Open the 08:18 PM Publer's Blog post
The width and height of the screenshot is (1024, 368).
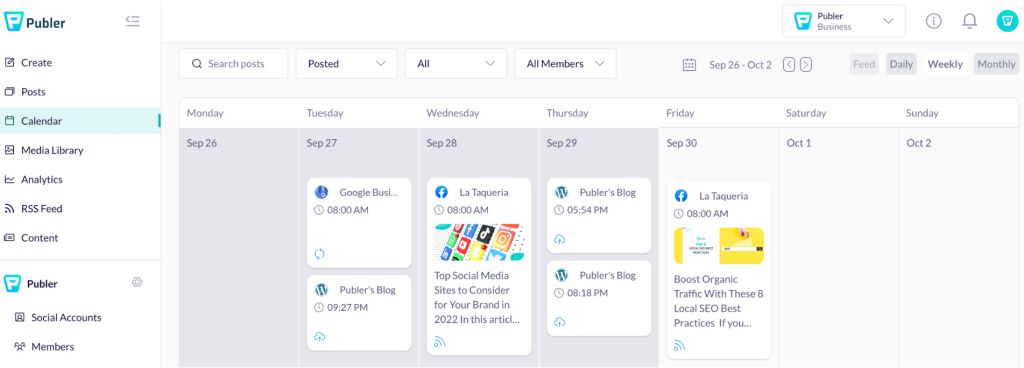pyautogui.click(x=599, y=298)
